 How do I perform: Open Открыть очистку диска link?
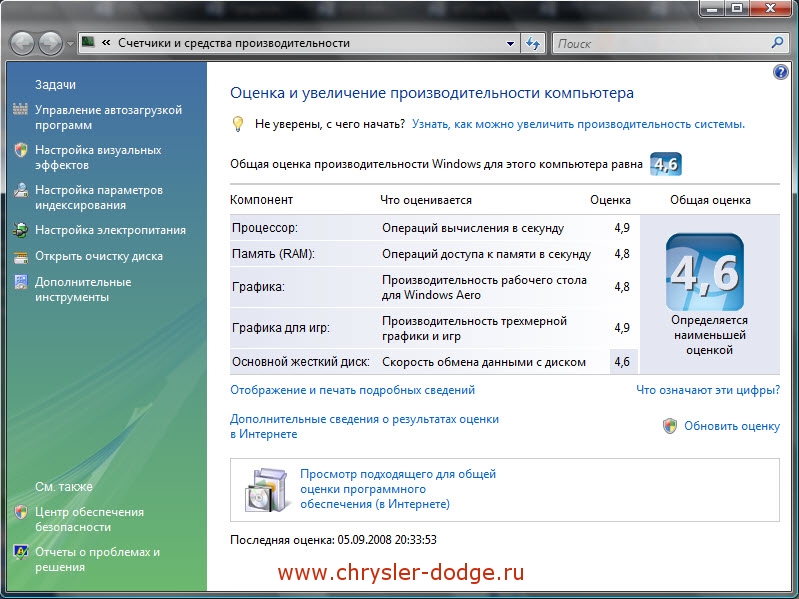point(99,256)
